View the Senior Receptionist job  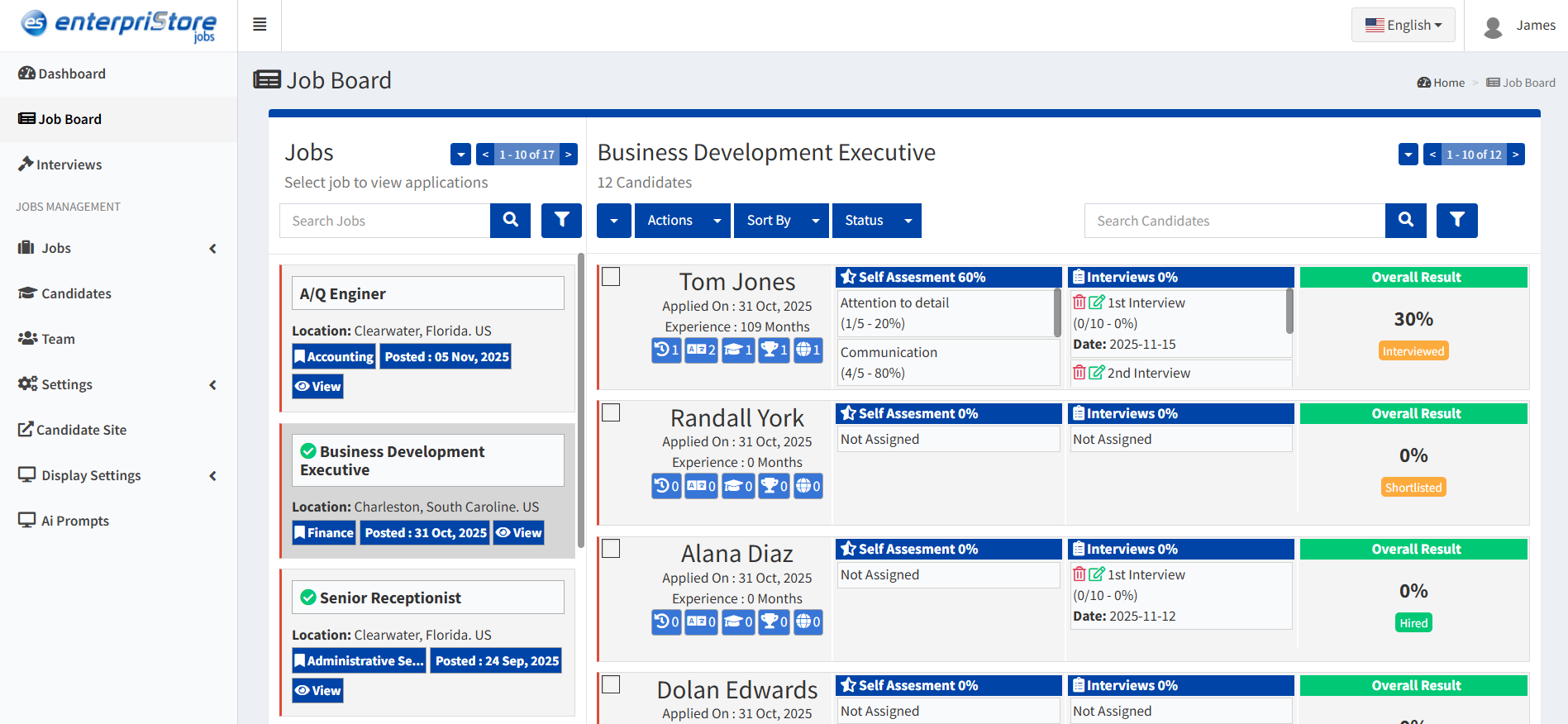pos(318,690)
